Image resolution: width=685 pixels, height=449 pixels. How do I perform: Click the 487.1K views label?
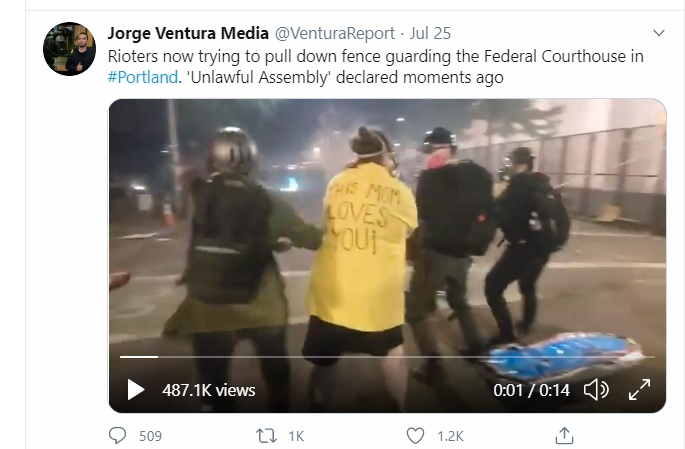coord(208,390)
